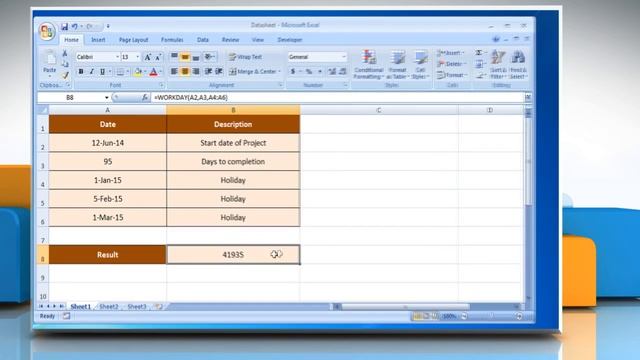Increase font size with Grow Font
Screen dimensions: 640x360
pyautogui.click(x=148, y=57)
